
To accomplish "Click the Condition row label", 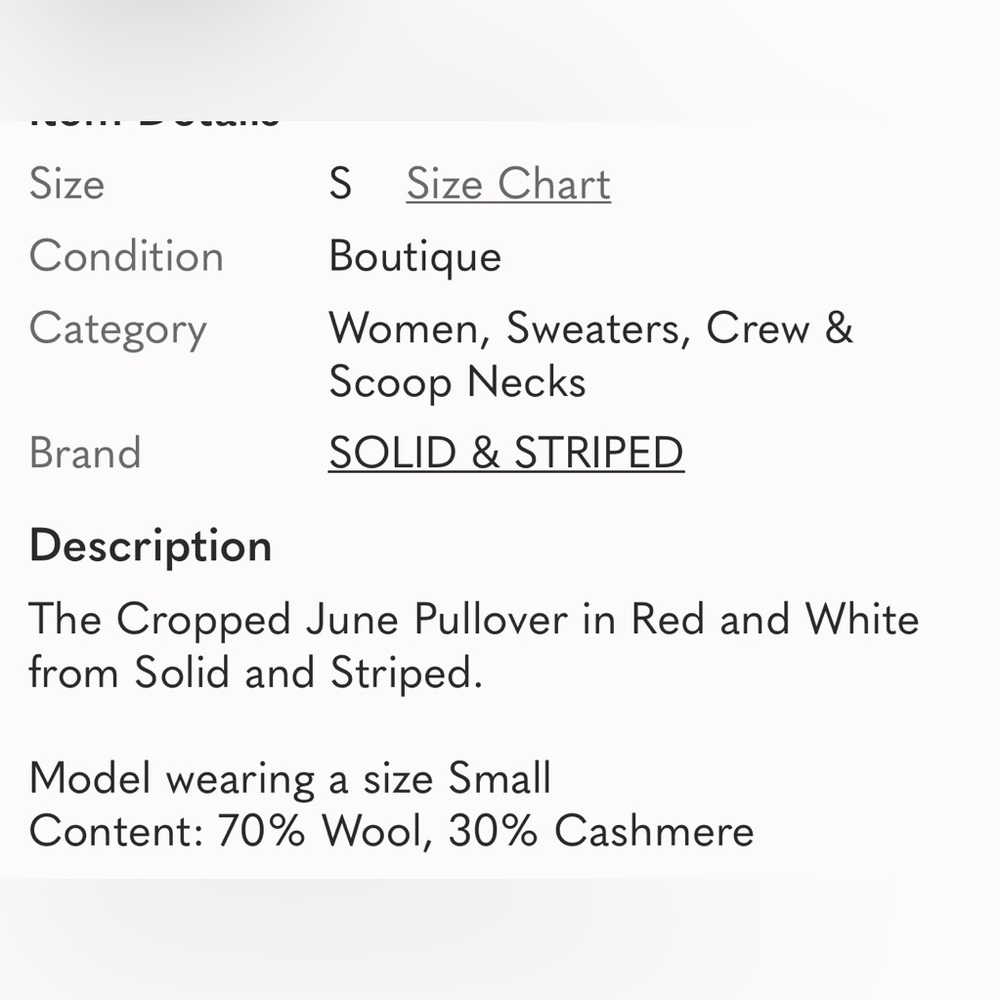I will coord(126,256).
